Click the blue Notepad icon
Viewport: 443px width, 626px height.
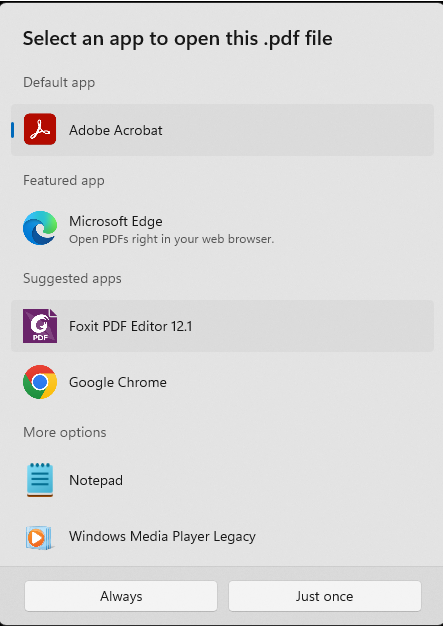point(40,480)
